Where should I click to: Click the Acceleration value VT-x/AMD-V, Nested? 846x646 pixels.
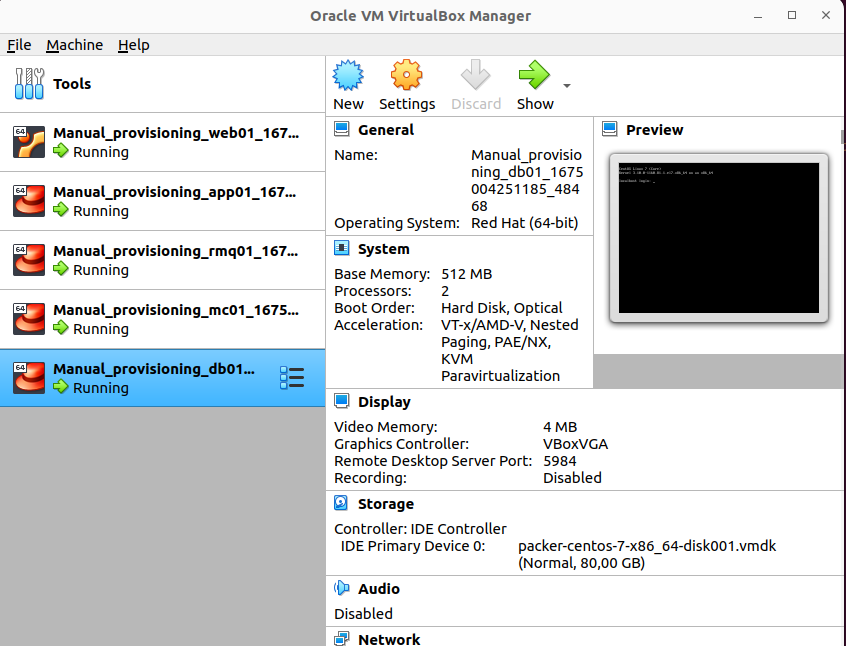(510, 325)
